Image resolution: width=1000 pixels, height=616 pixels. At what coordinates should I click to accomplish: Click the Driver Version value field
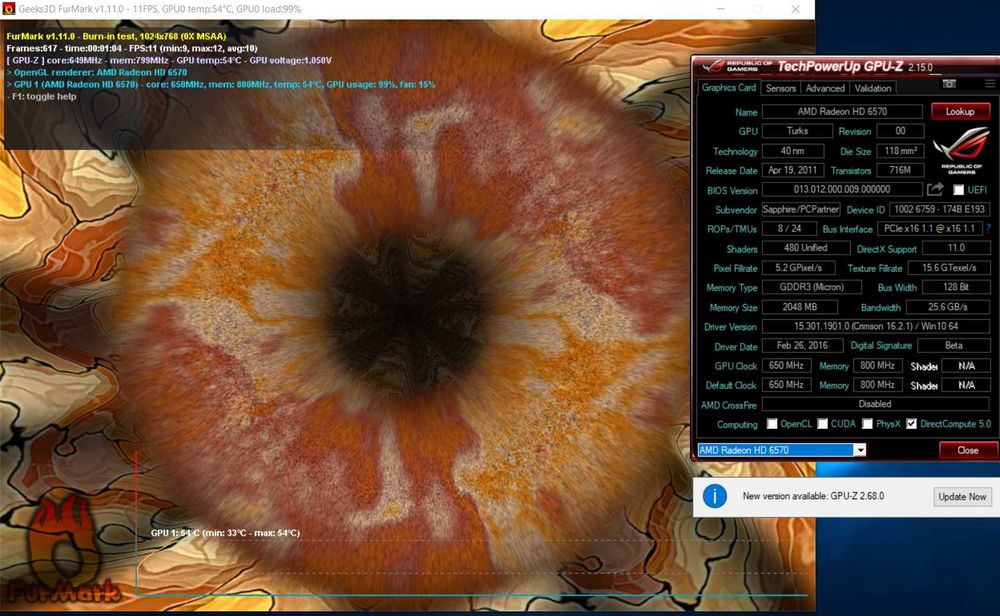(x=876, y=326)
